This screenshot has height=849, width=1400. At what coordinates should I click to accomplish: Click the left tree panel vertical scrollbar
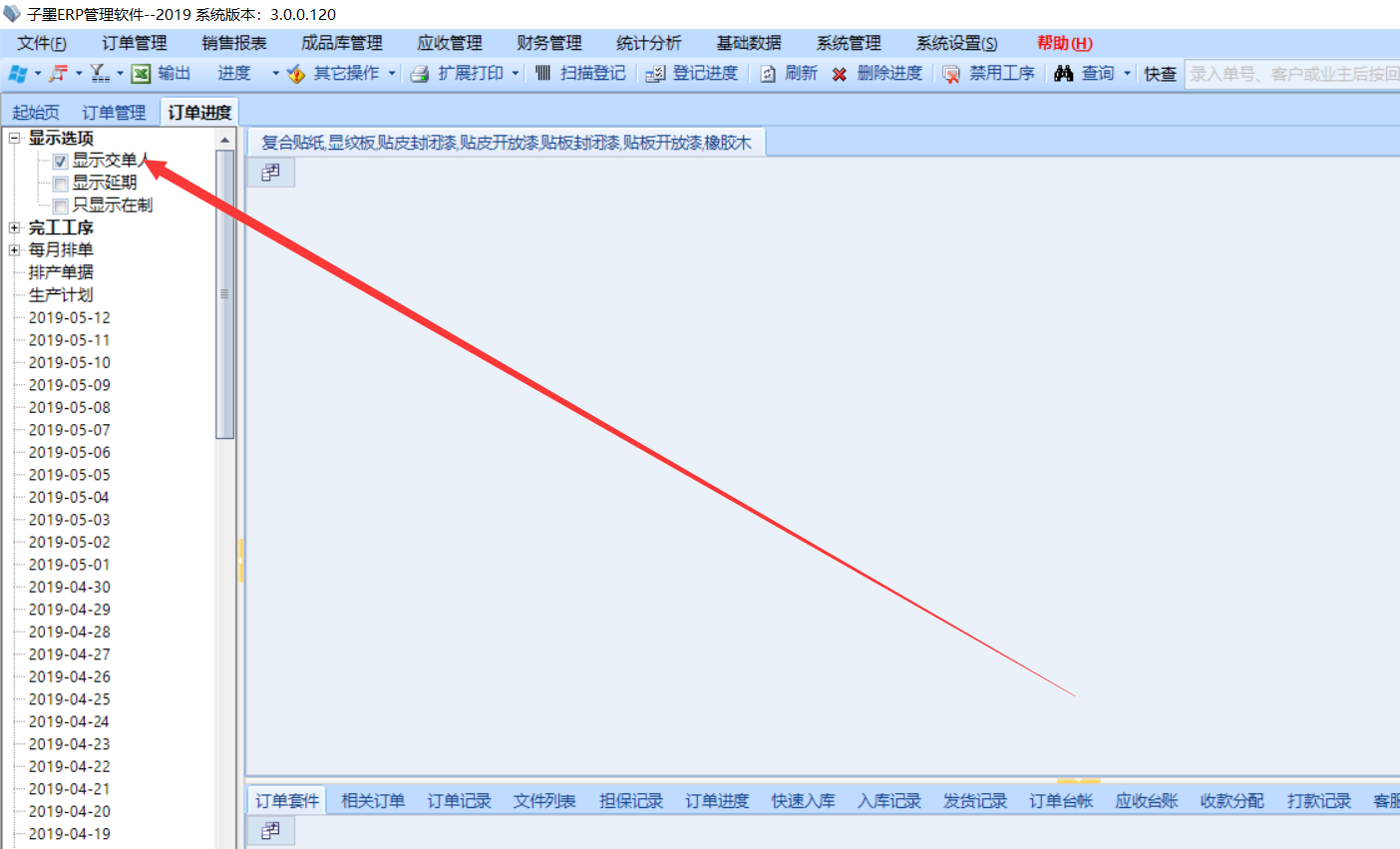(224, 294)
